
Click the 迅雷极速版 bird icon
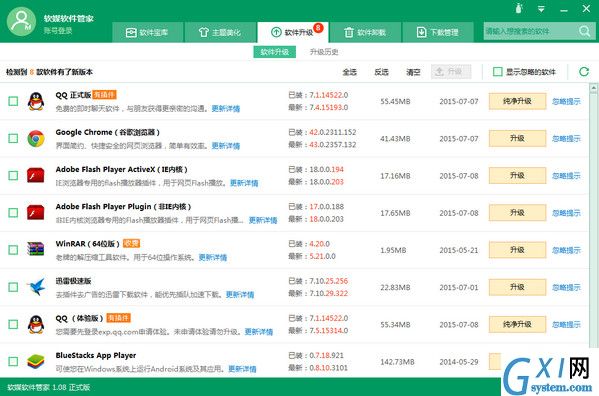tap(37, 287)
